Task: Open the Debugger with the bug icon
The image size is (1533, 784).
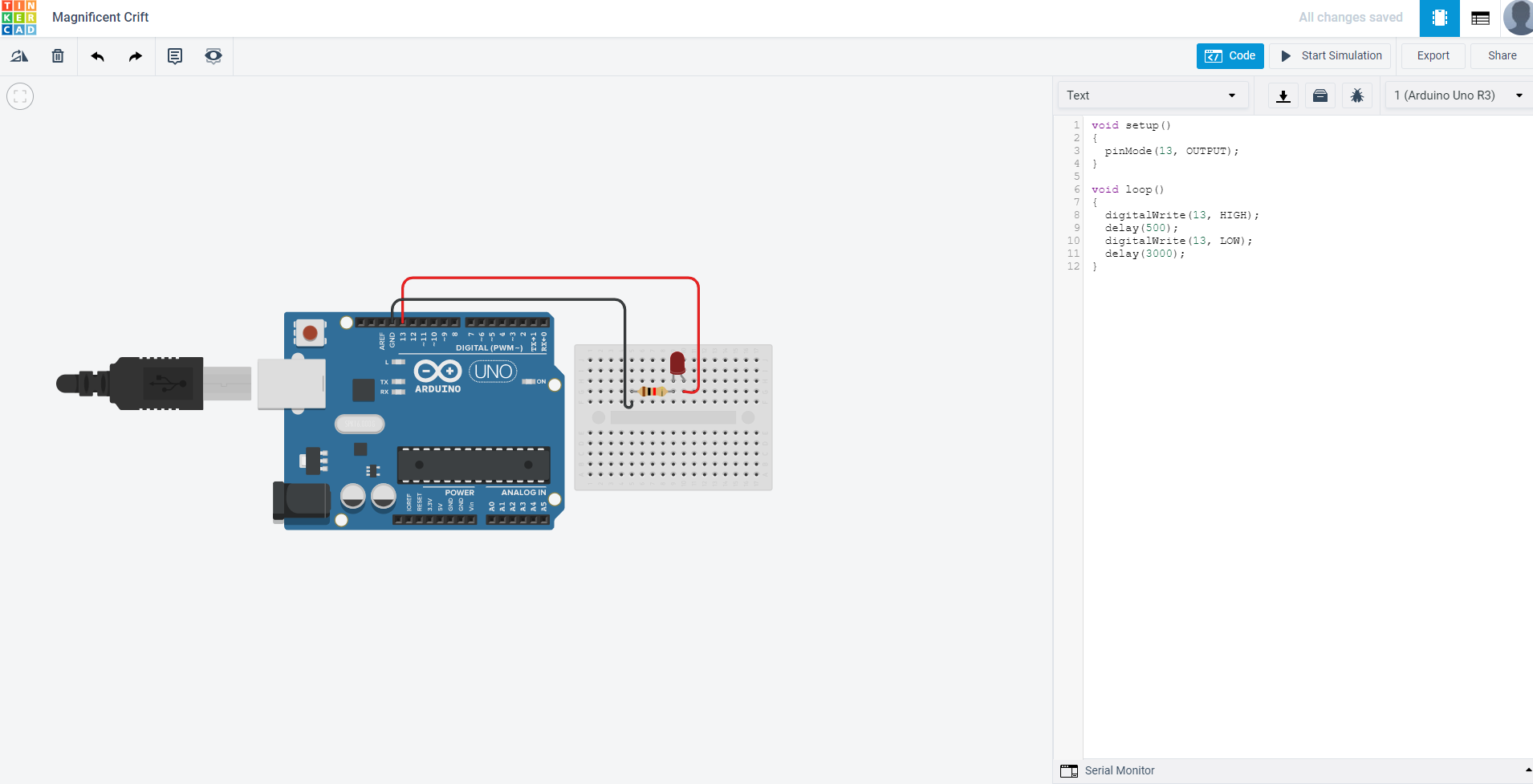Action: click(x=1357, y=95)
